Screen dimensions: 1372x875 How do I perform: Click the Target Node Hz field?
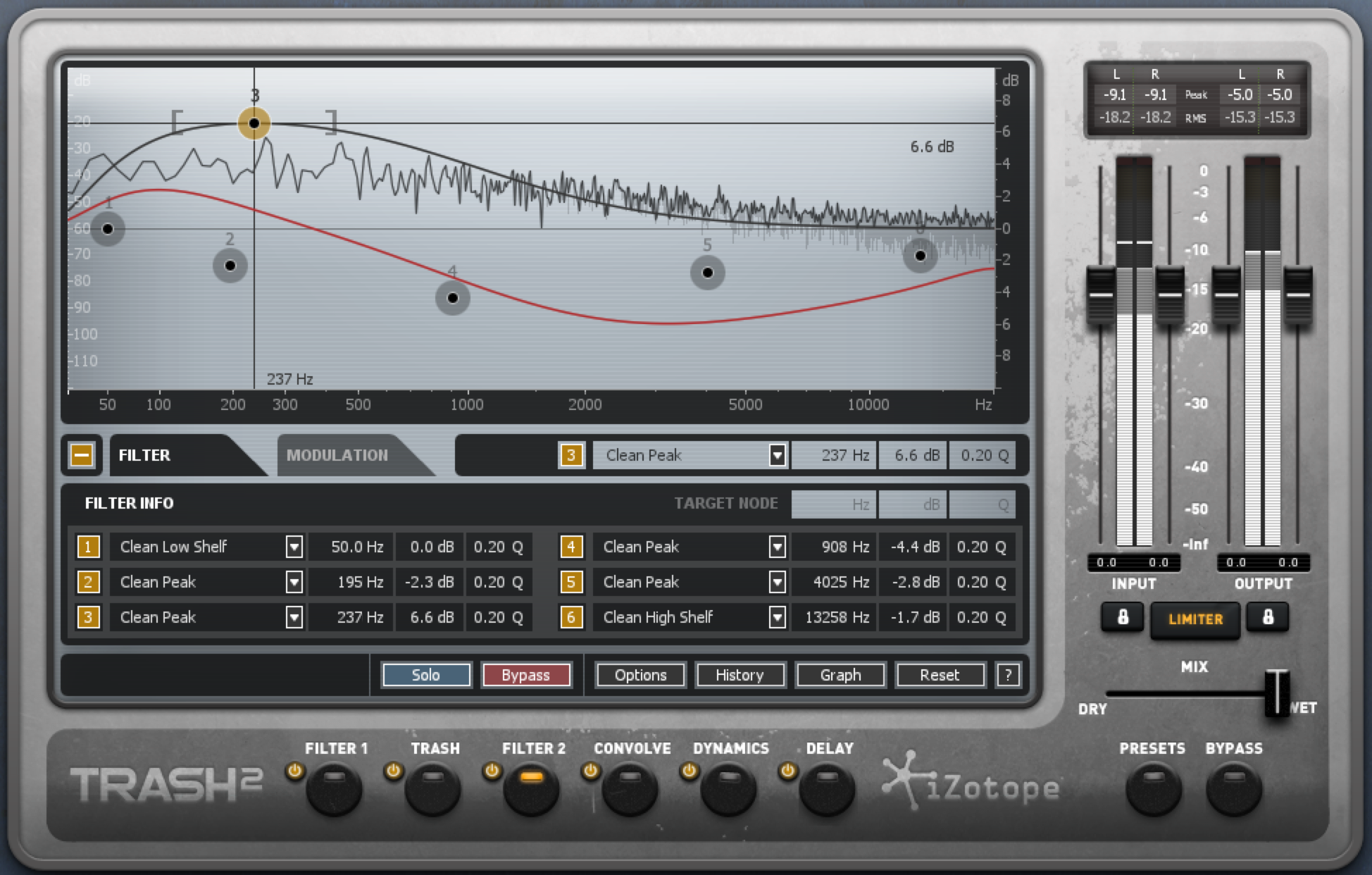(834, 504)
